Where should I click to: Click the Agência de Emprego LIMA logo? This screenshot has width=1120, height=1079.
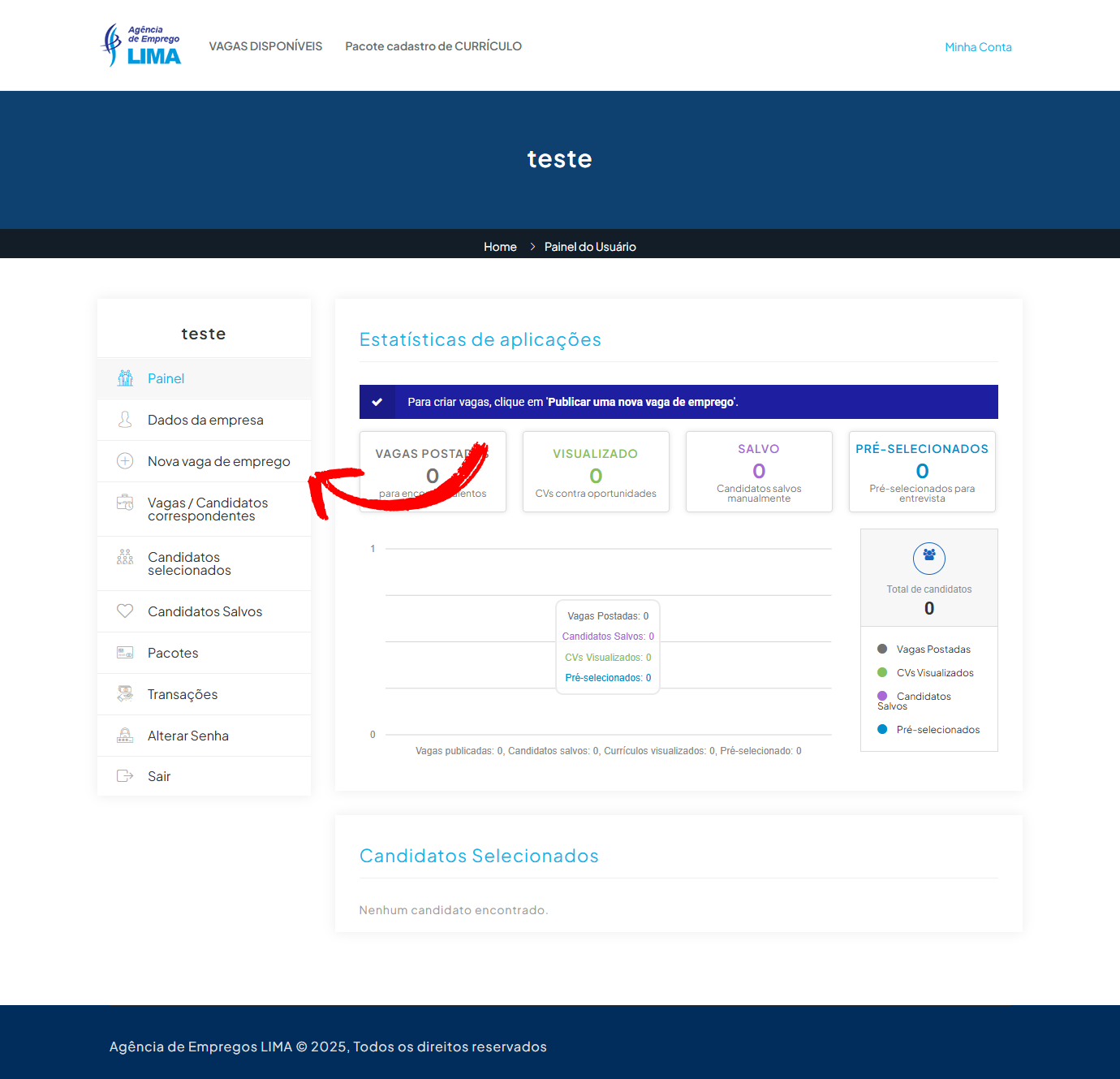coord(140,45)
